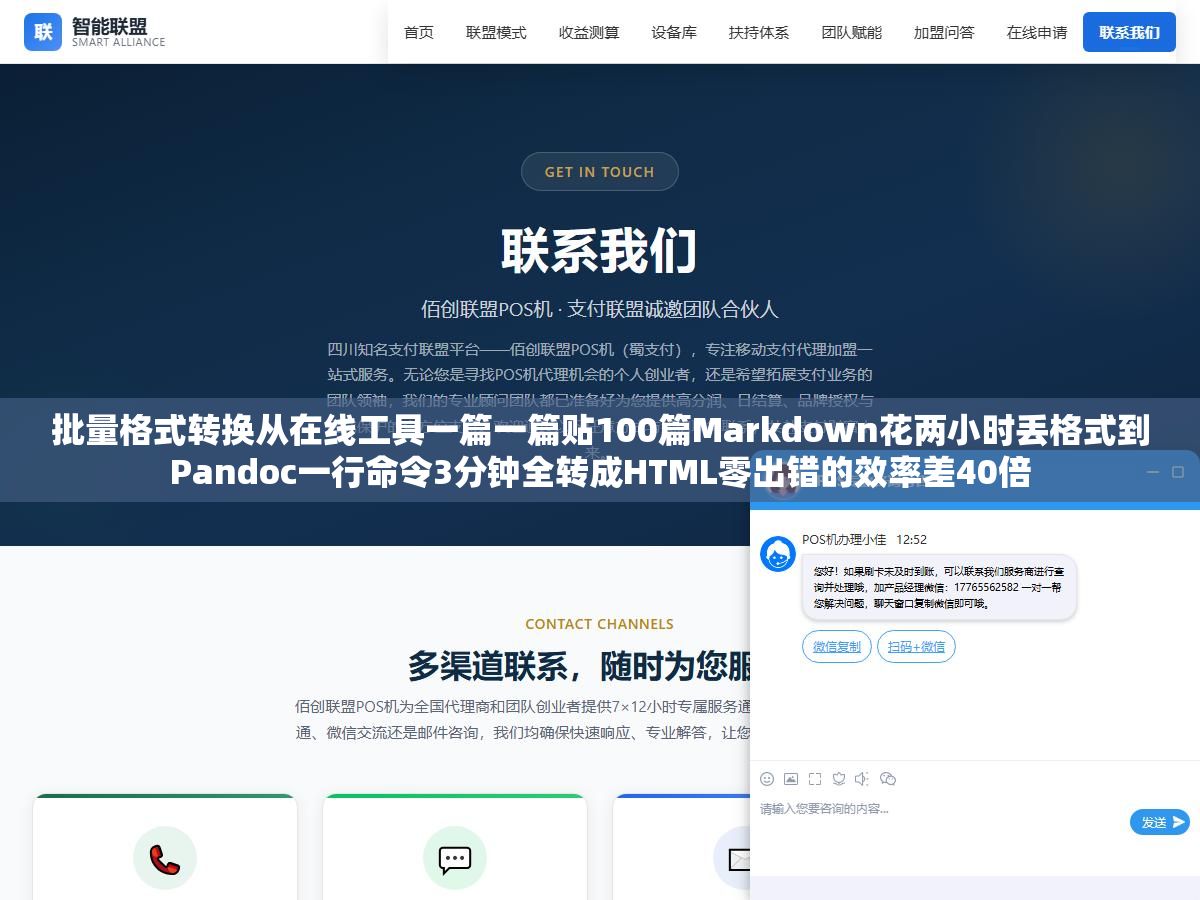Click the 智能联盟 logo icon

[x=43, y=32]
